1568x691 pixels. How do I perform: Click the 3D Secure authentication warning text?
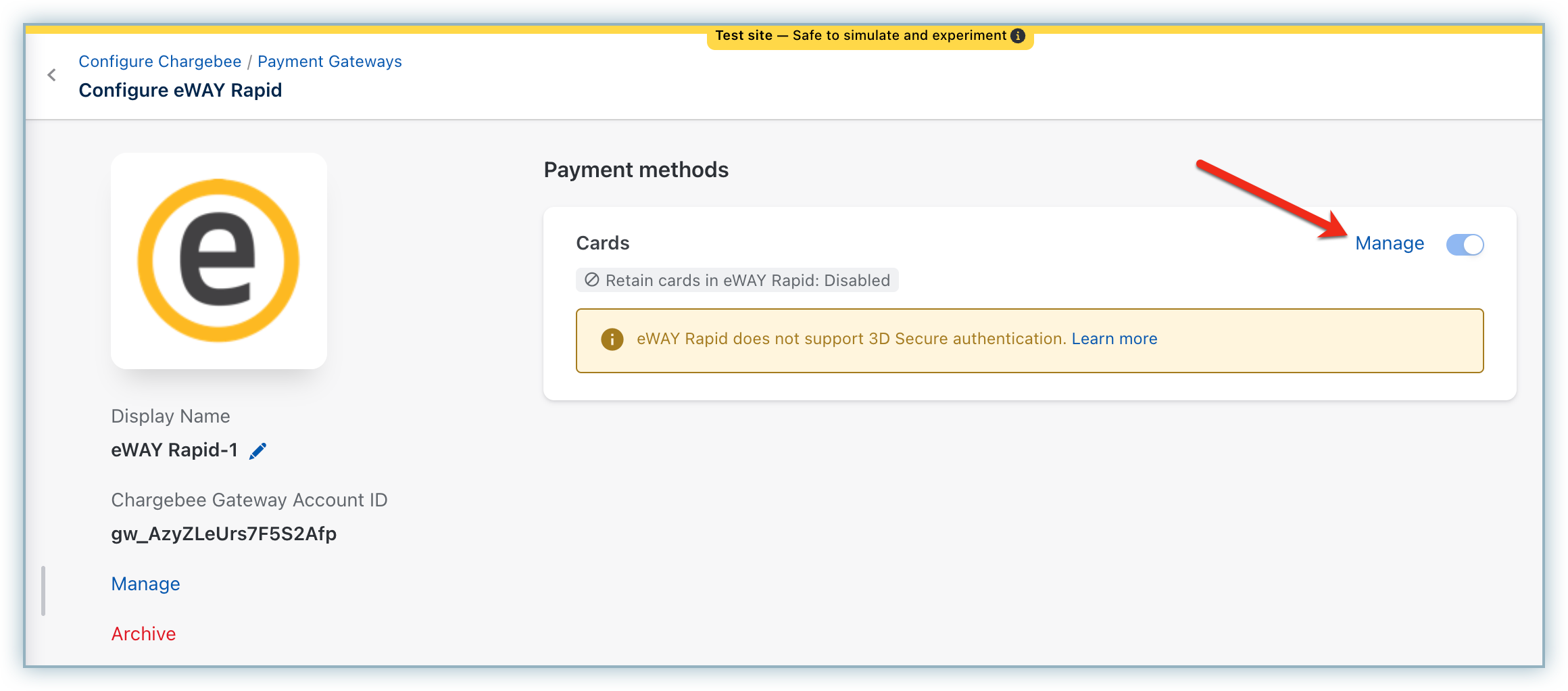tap(850, 339)
